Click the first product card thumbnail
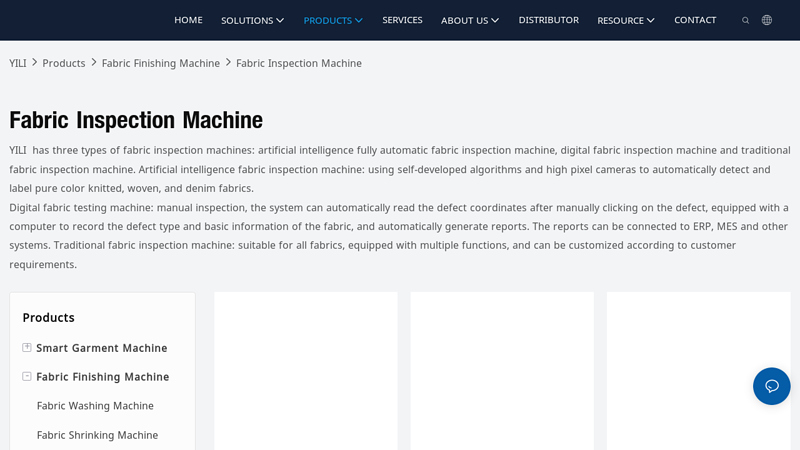800x450 pixels. click(305, 371)
